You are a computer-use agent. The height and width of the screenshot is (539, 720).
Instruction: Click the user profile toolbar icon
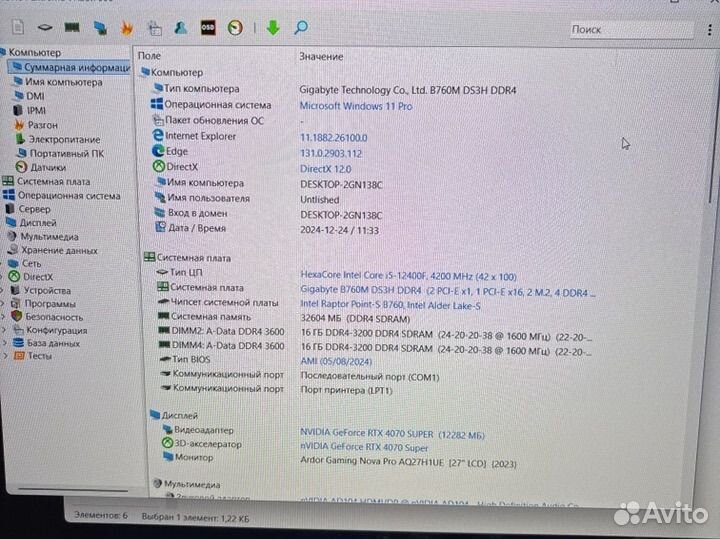(x=181, y=28)
